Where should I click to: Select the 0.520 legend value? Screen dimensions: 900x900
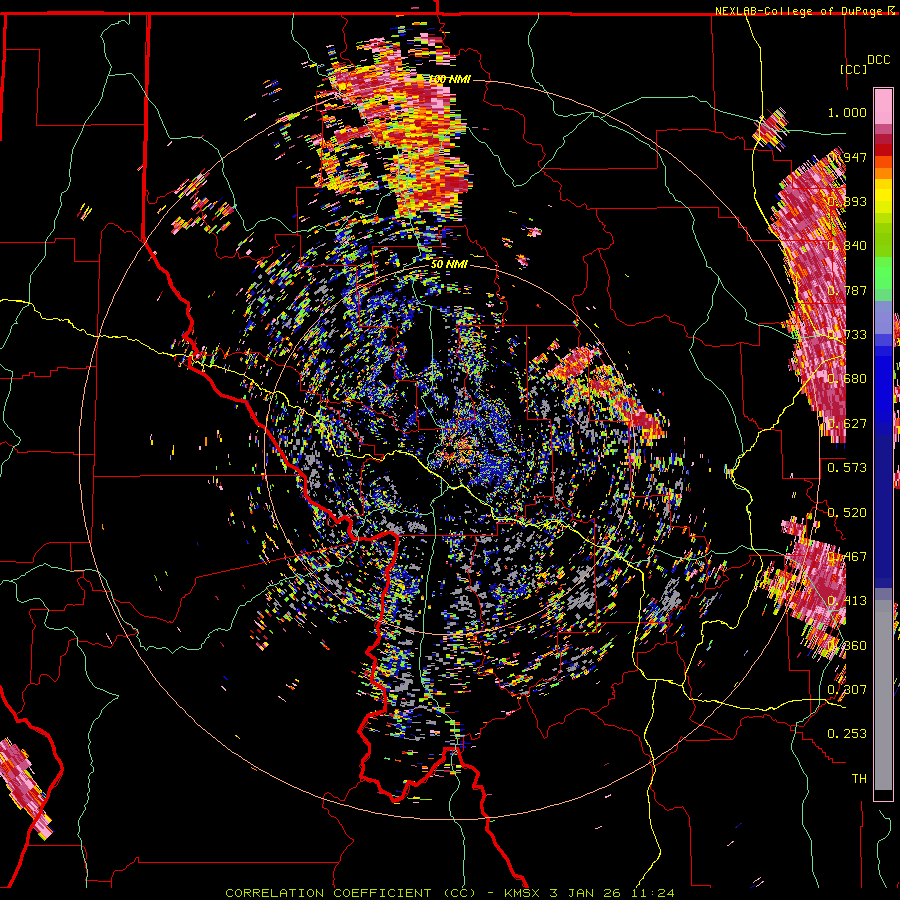[847, 513]
